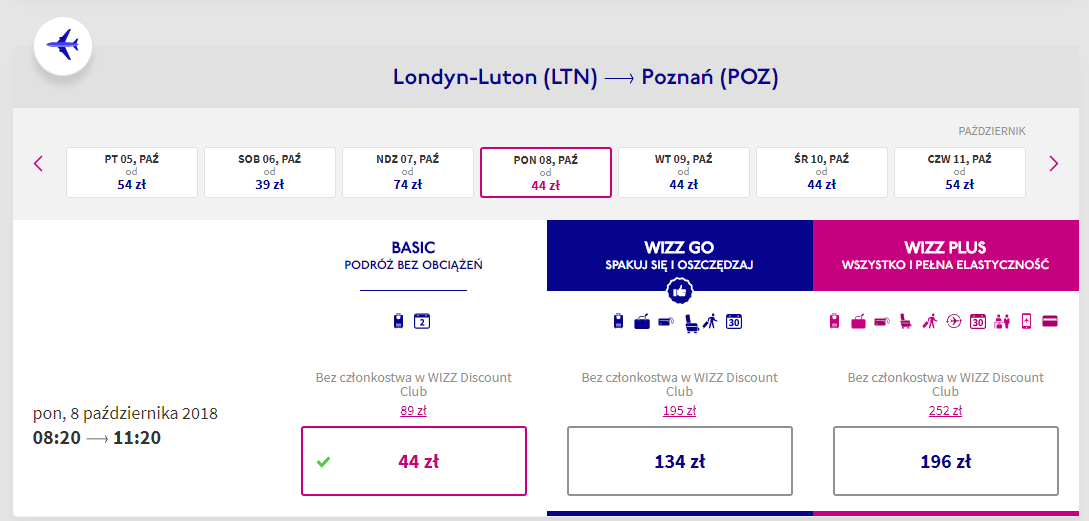Pick the 196 zł WIZZ PLUS fare
The width and height of the screenshot is (1089, 521).
point(945,461)
